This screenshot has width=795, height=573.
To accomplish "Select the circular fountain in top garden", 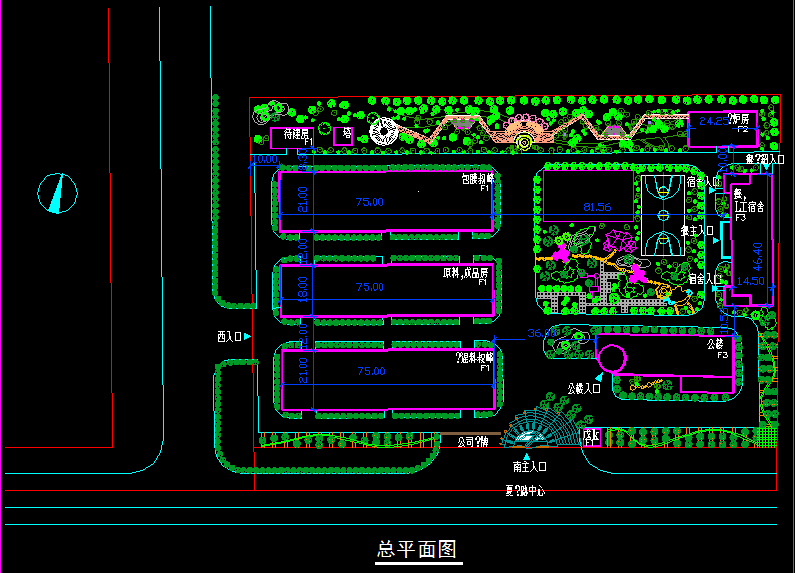I will (525, 143).
